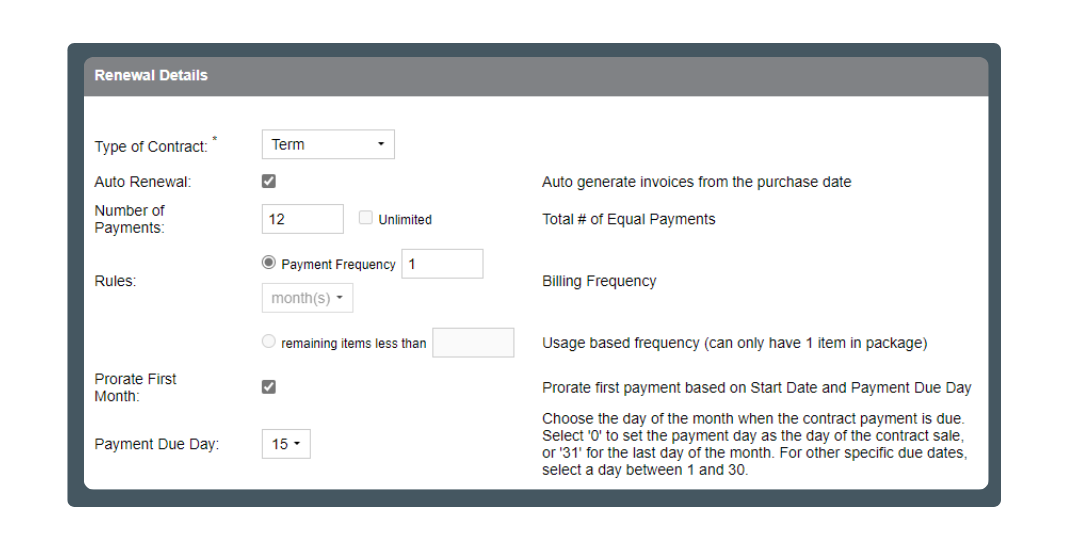Click the Rules label
The height and width of the screenshot is (550, 1080).
tap(115, 281)
